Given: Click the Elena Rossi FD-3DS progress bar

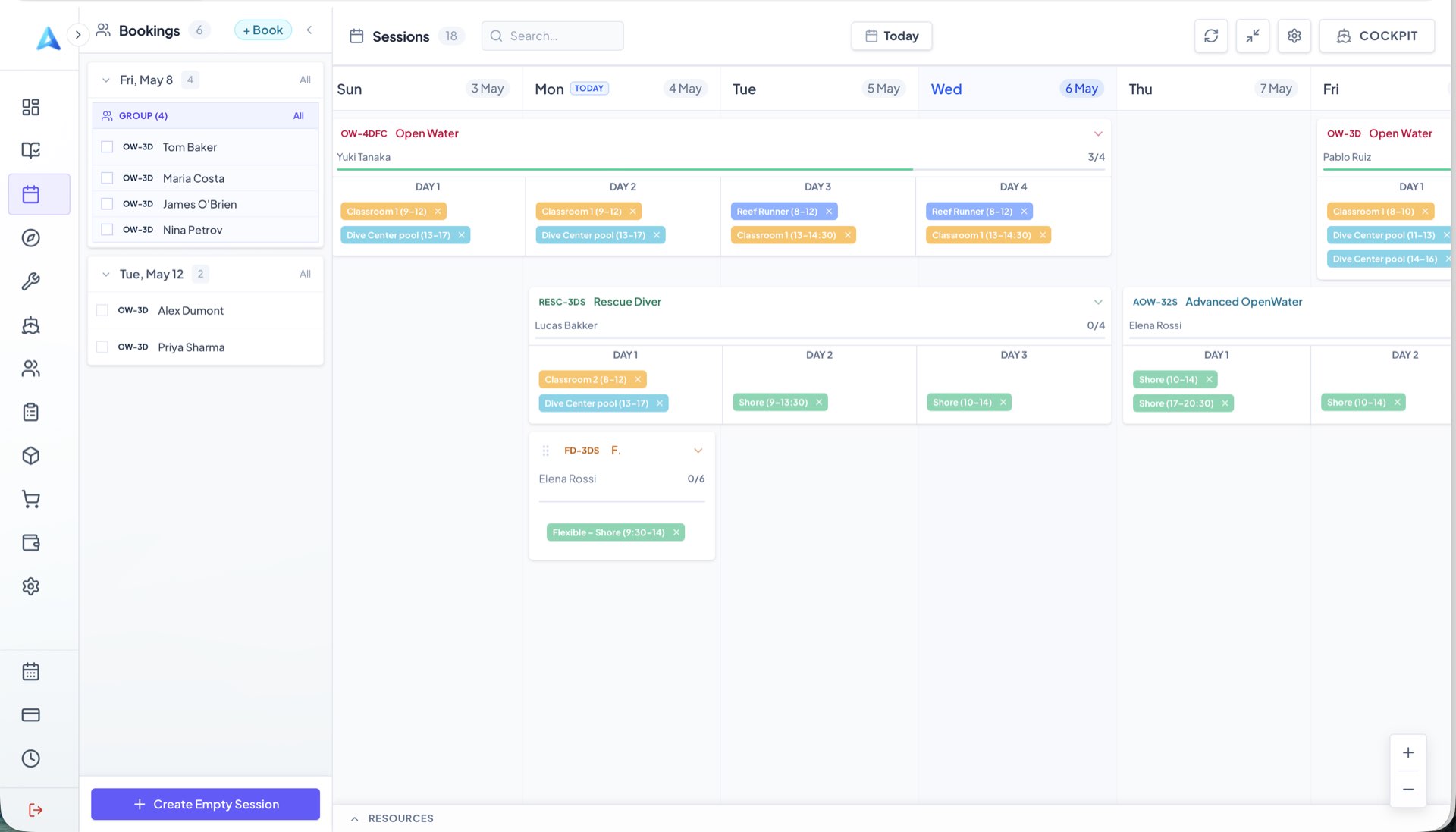Looking at the screenshot, I should click(622, 501).
